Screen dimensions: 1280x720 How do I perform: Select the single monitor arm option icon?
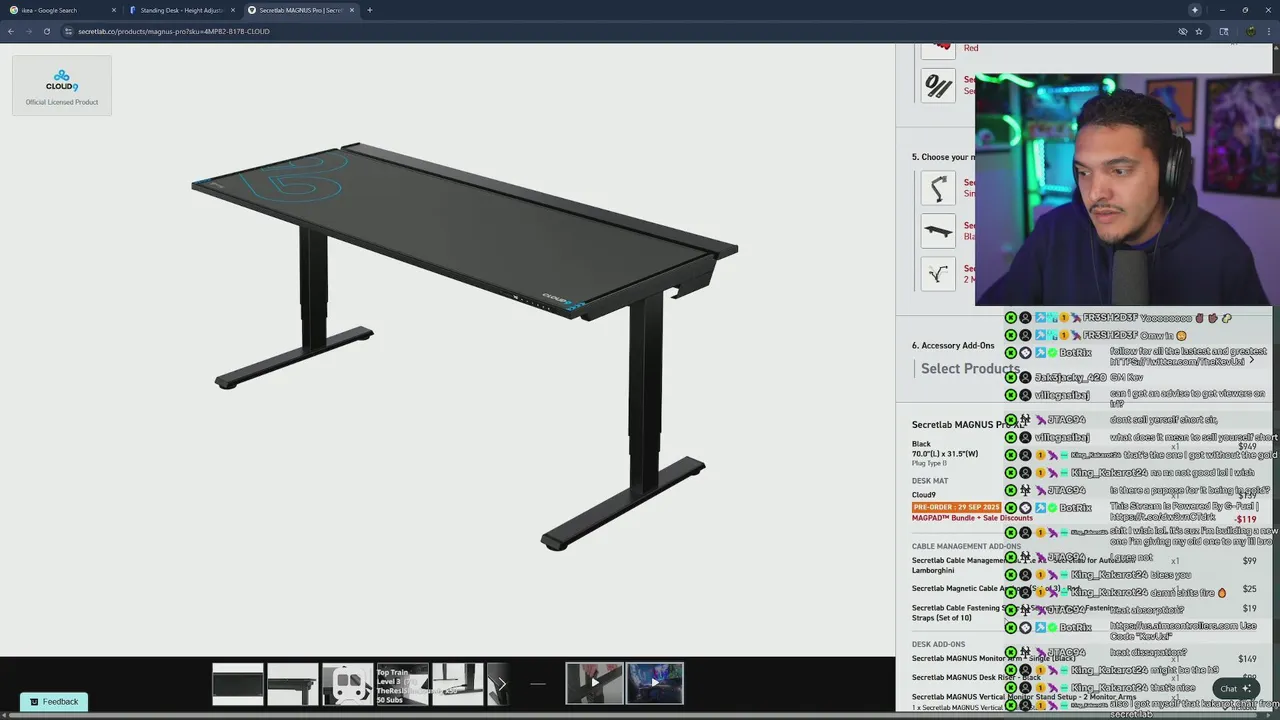[938, 188]
